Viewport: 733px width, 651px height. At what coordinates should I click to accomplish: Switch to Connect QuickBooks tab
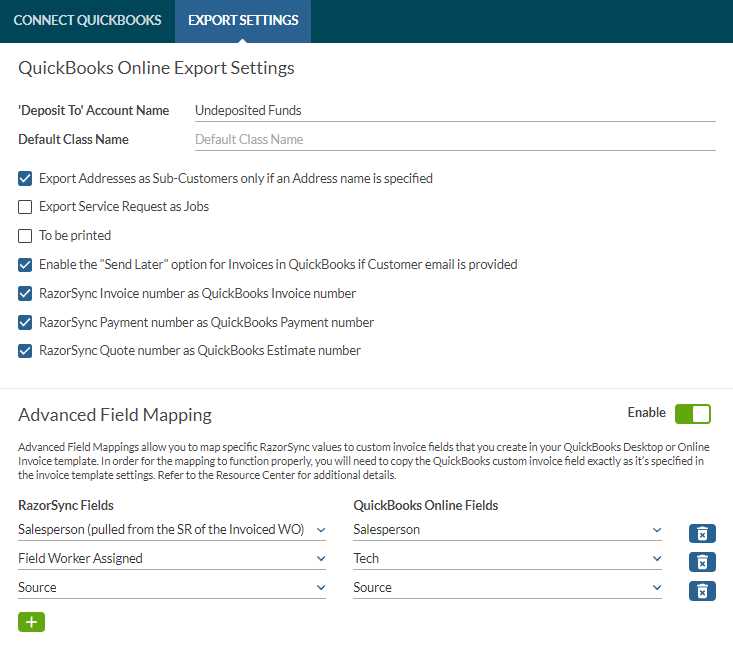87,21
